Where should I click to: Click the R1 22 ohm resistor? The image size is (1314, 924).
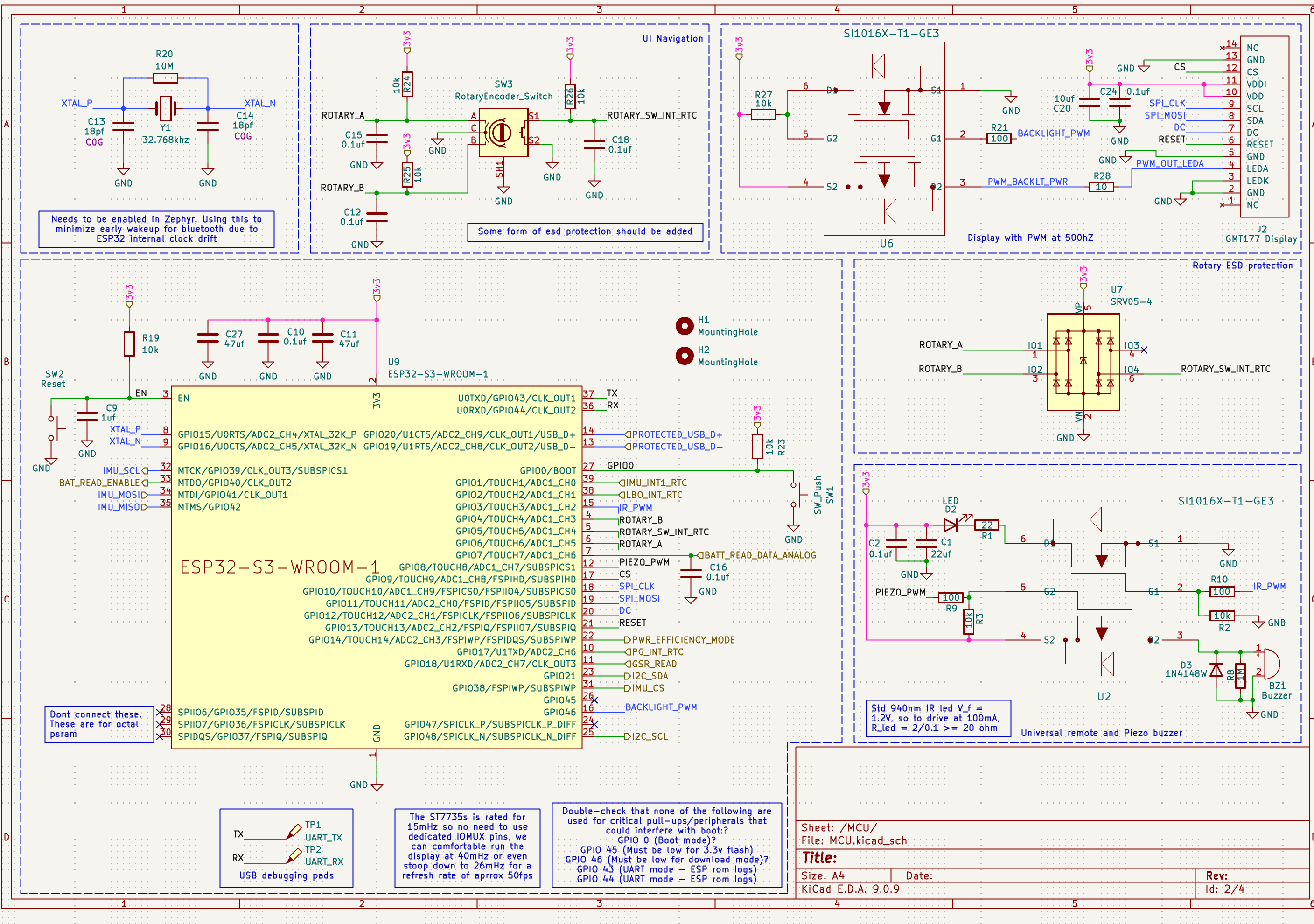click(x=987, y=525)
